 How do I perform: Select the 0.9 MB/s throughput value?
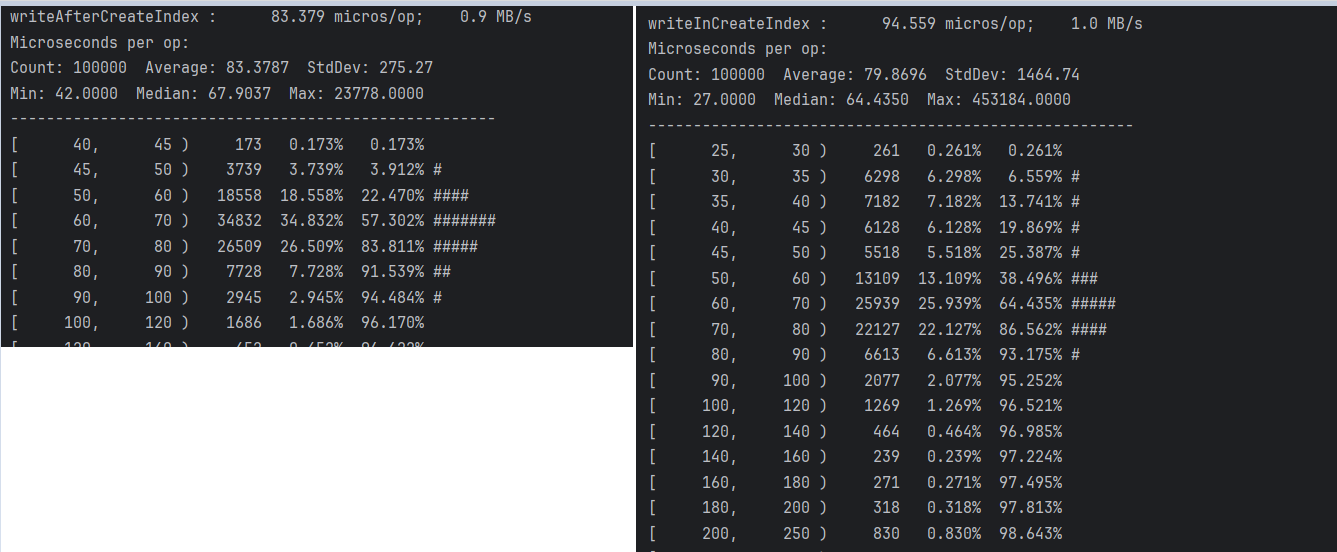click(495, 17)
